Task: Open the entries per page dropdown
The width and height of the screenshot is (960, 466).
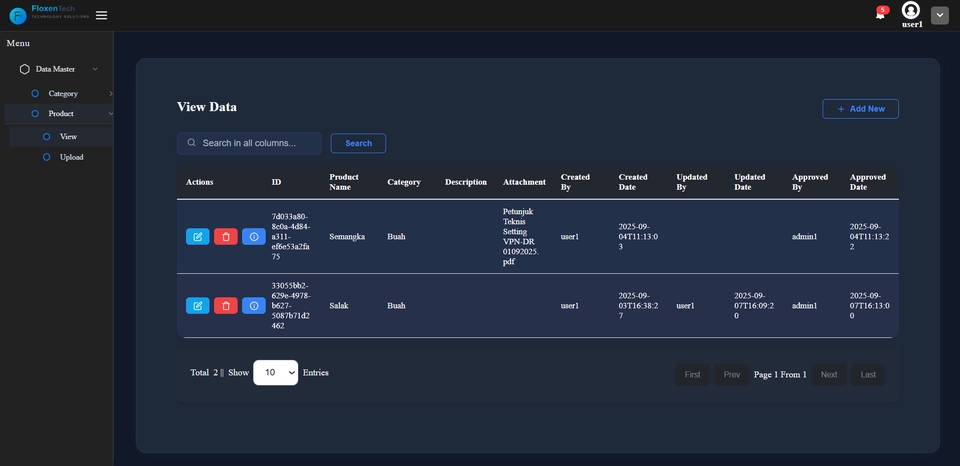Action: tap(275, 373)
